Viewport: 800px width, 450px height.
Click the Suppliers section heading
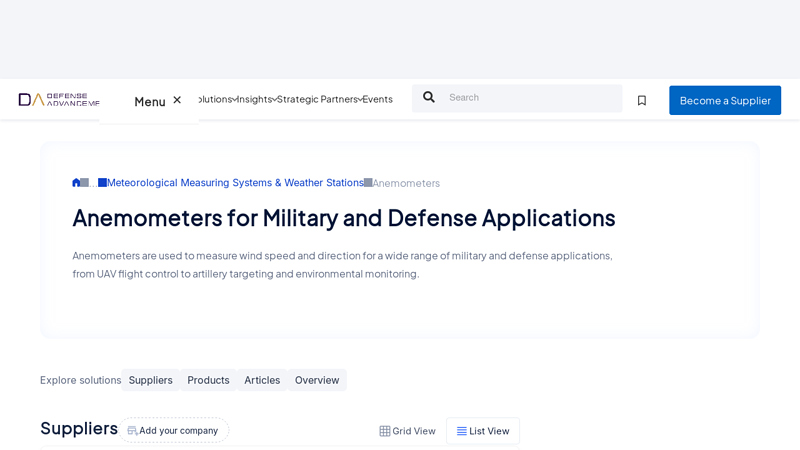(x=79, y=429)
